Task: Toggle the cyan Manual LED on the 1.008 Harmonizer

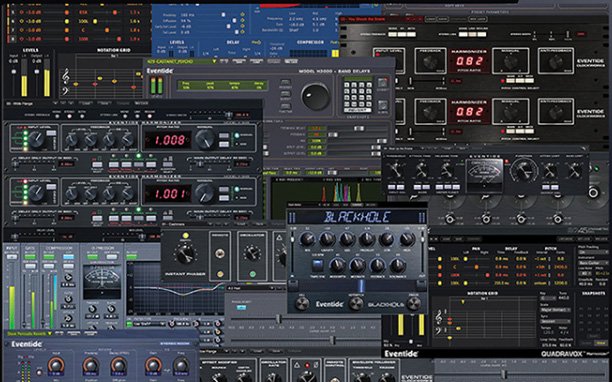Action: 237,135
